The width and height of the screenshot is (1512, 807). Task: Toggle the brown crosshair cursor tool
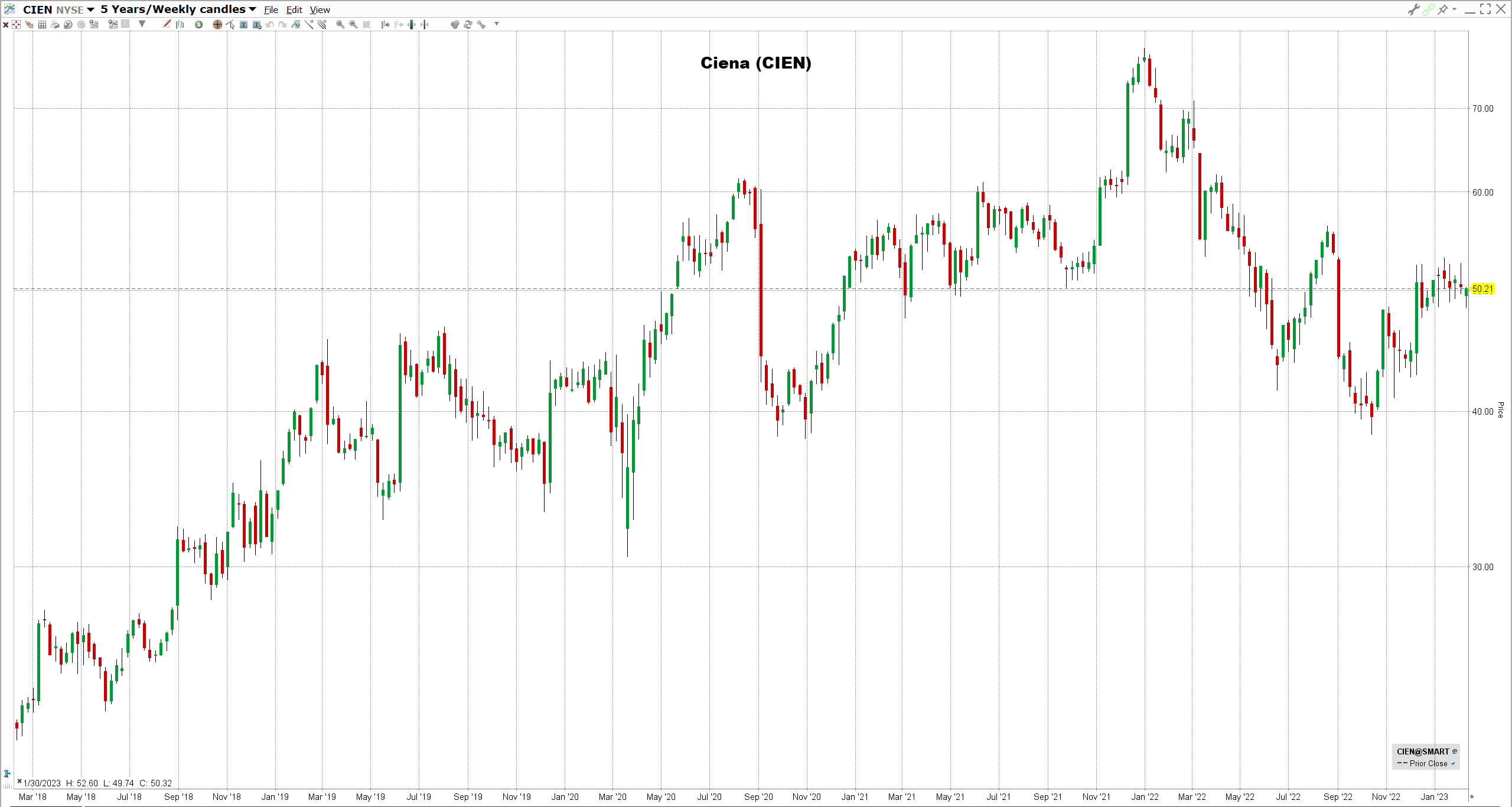(x=217, y=24)
